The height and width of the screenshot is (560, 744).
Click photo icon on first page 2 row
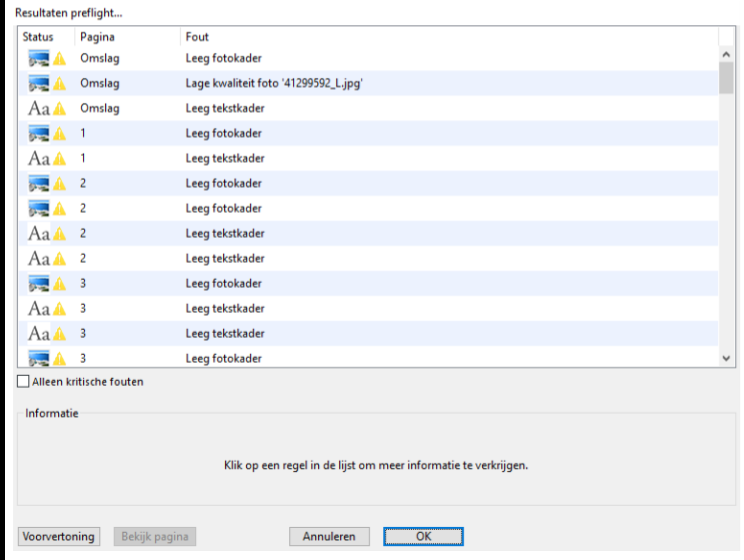pos(39,184)
